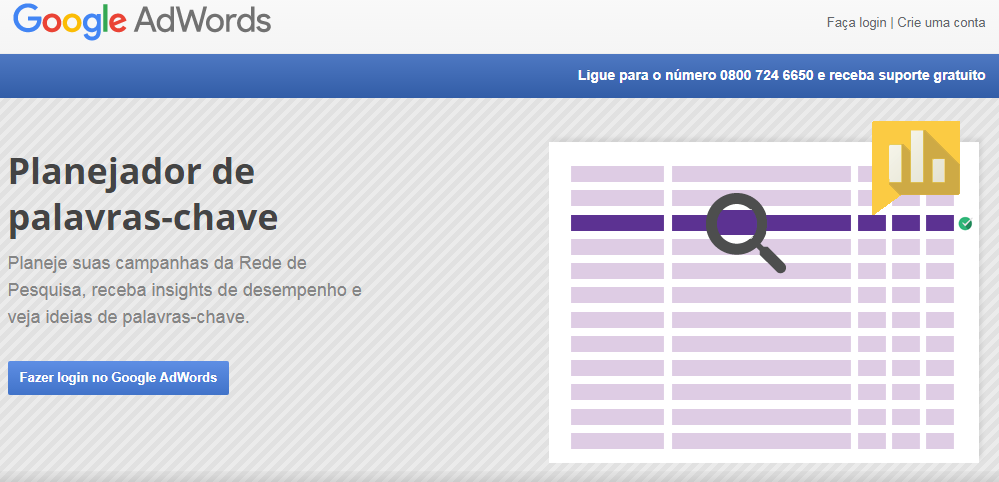Click the magnifying glass illustration icon
Screen dimensions: 999x482
click(745, 232)
